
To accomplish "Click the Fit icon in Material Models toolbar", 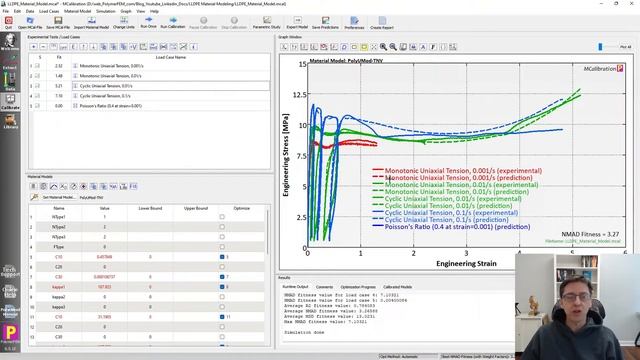I will click(133, 187).
